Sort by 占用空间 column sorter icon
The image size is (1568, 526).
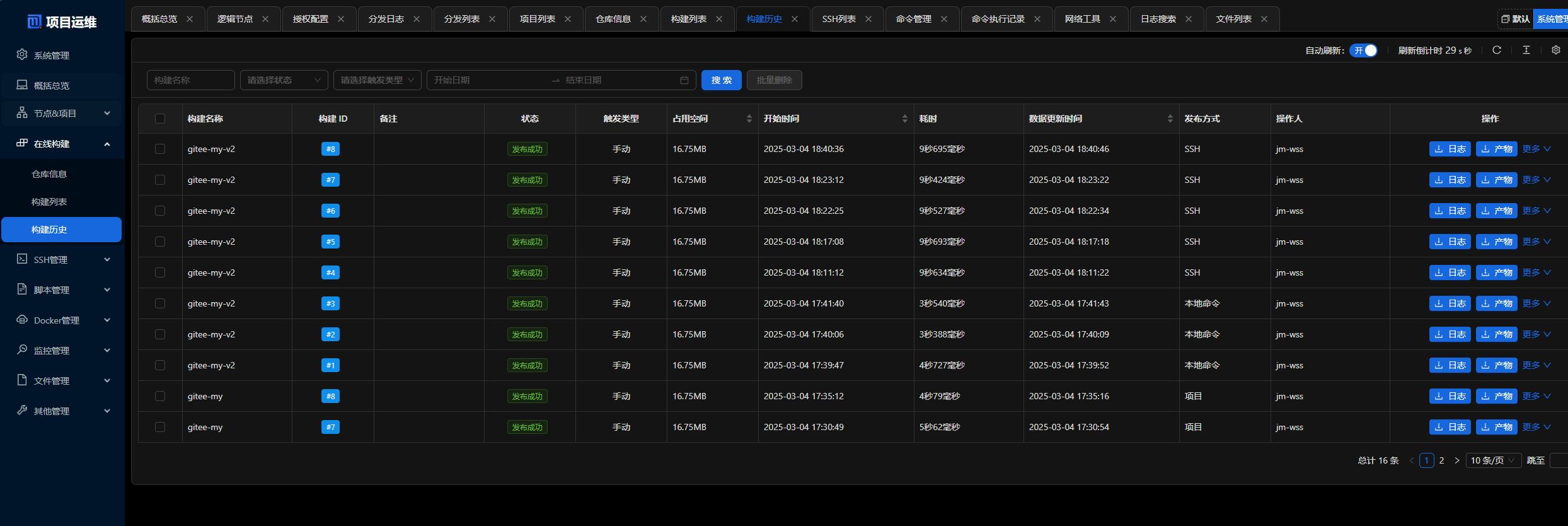(749, 119)
